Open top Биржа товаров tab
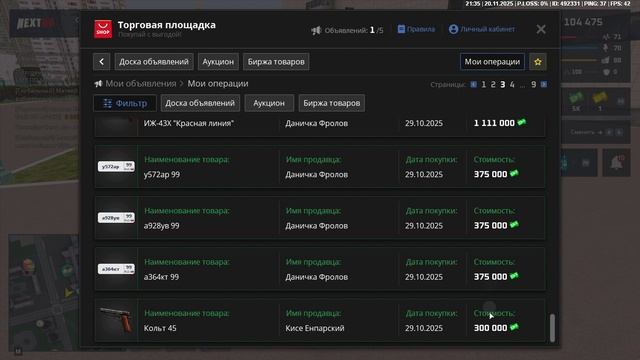The height and width of the screenshot is (360, 640). coord(276,62)
